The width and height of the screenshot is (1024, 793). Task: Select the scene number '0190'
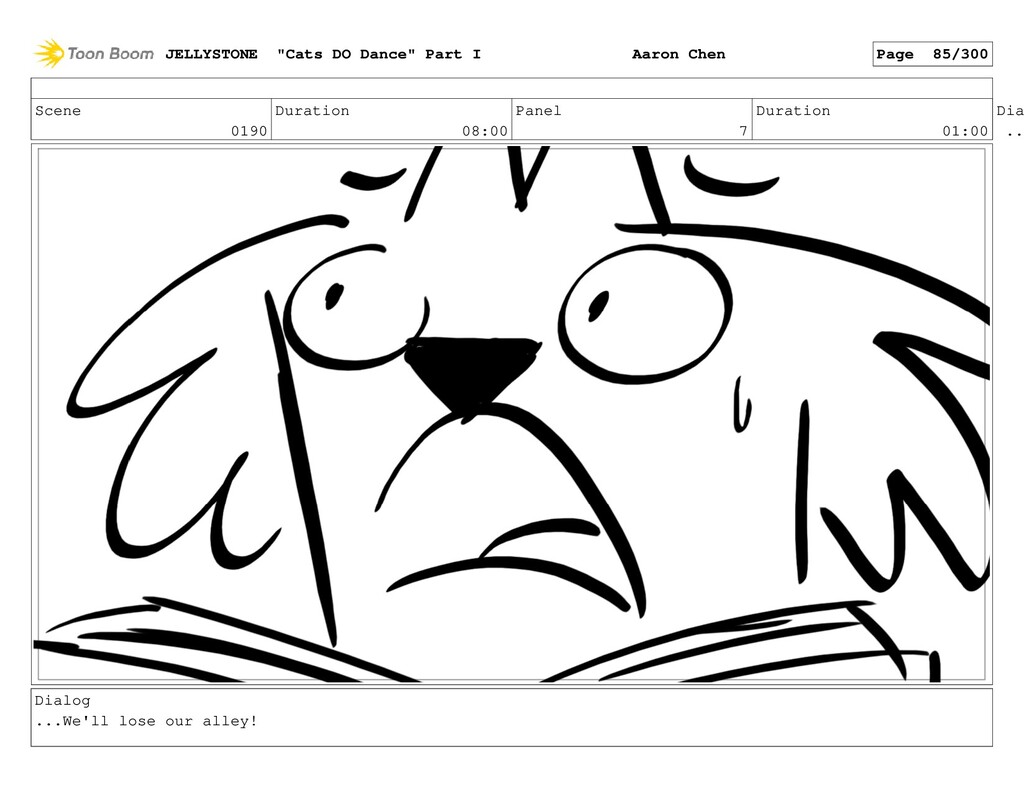pos(249,131)
